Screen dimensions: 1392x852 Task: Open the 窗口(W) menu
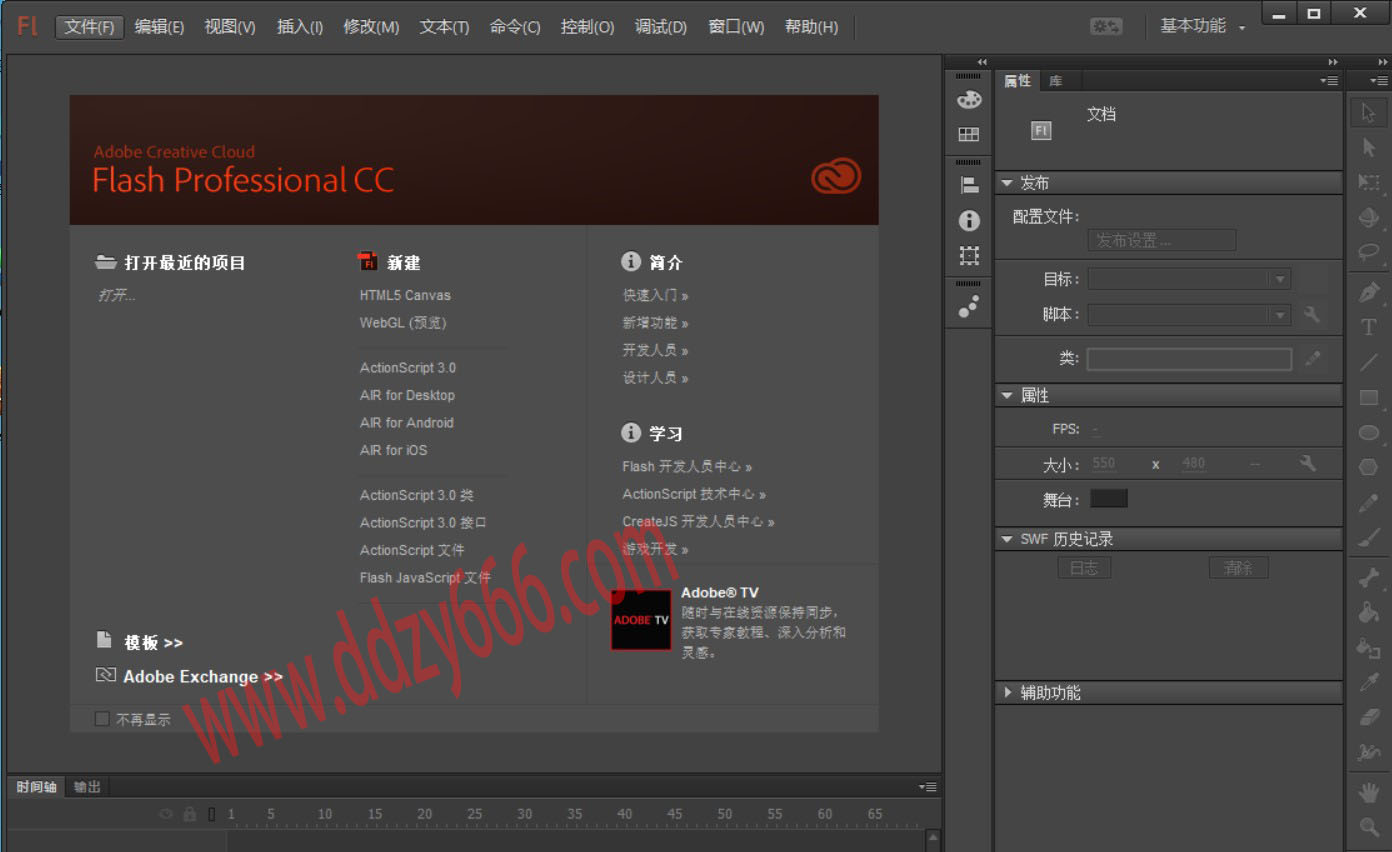[736, 27]
